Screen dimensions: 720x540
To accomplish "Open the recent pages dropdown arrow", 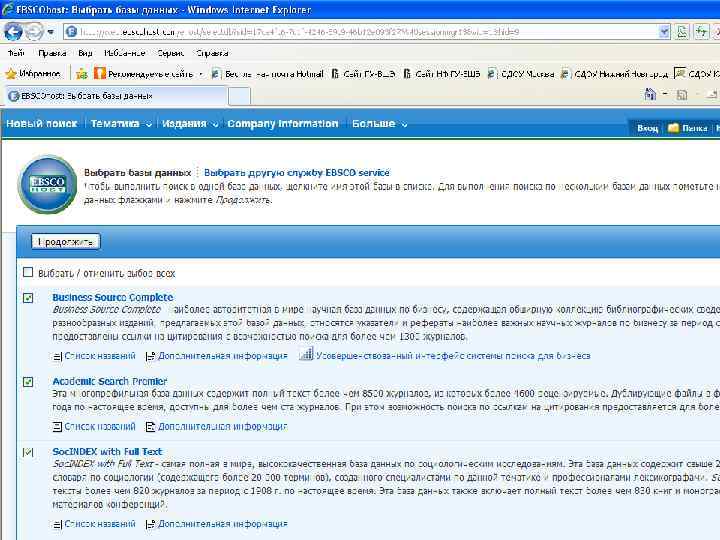I will 51,32.
